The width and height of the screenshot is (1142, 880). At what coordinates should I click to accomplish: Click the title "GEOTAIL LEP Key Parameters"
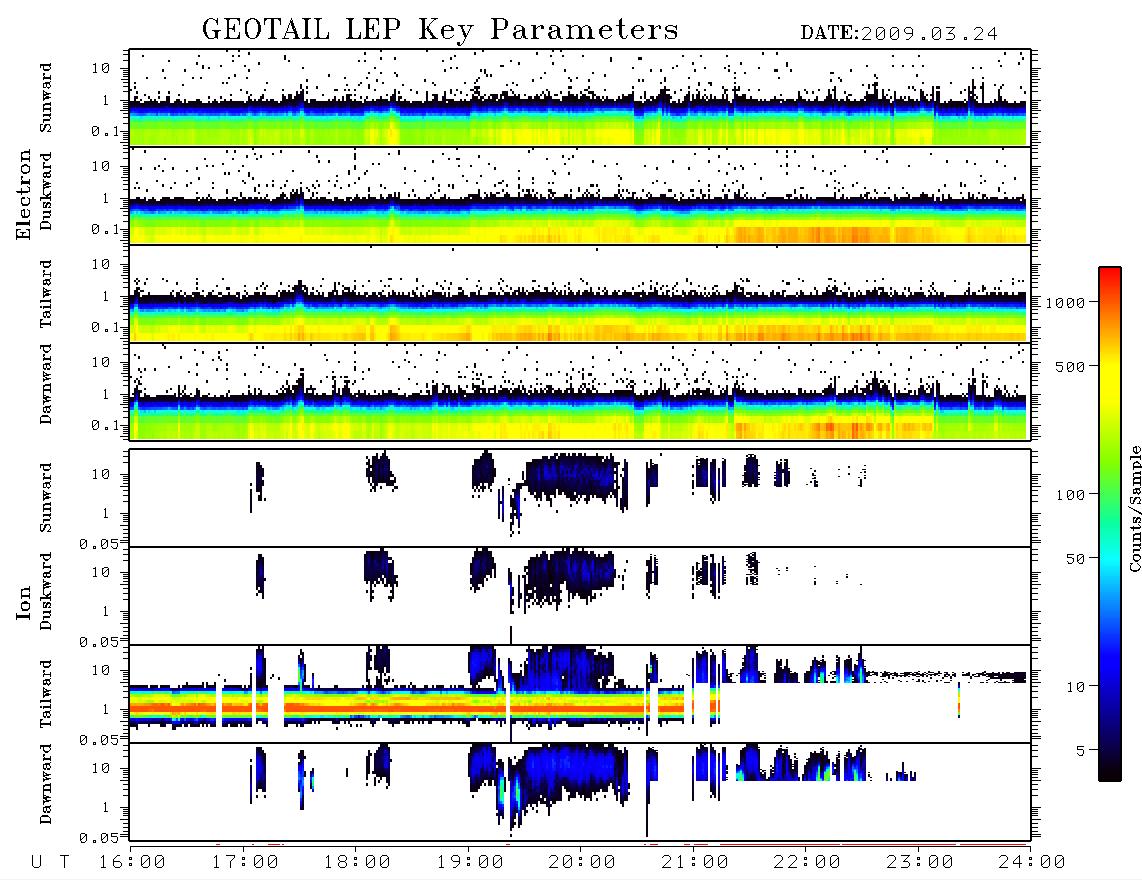tap(440, 30)
